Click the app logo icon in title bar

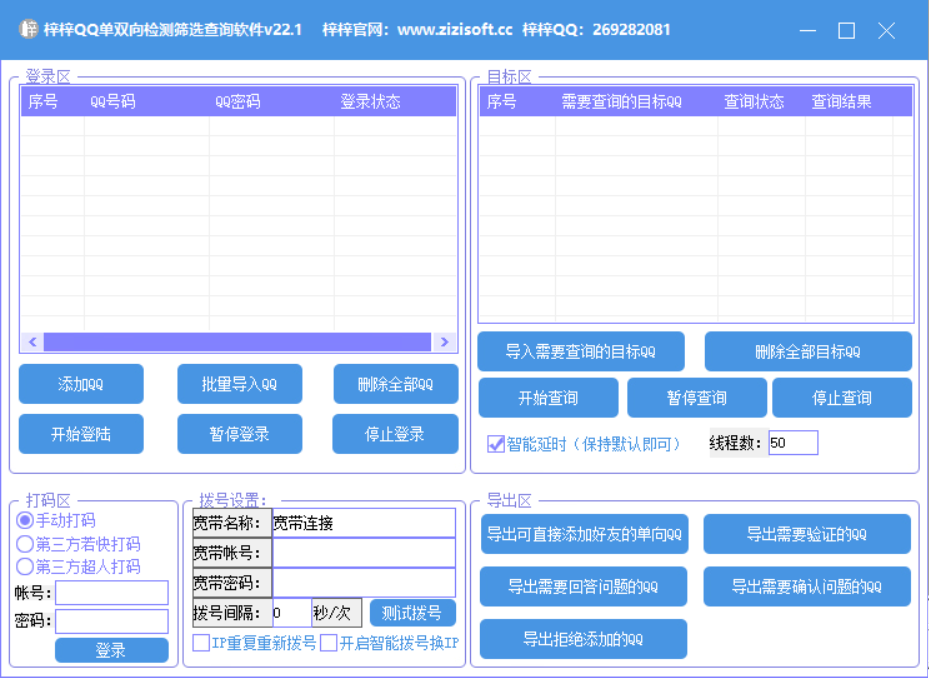[28, 29]
